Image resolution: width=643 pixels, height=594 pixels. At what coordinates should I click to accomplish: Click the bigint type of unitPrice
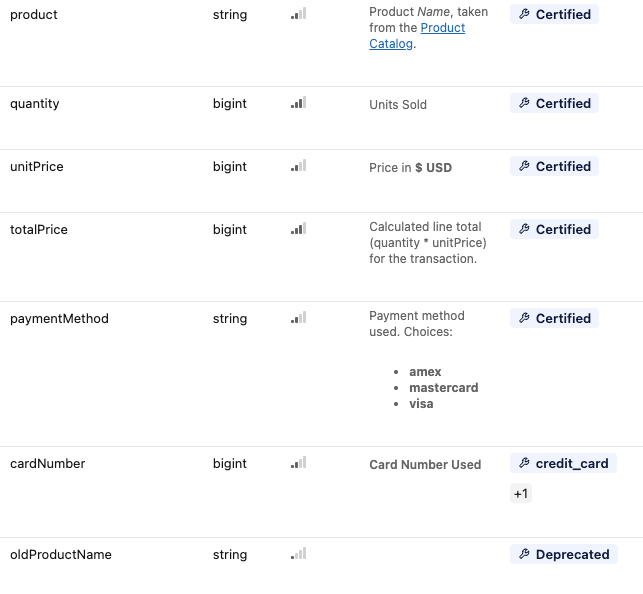click(230, 167)
